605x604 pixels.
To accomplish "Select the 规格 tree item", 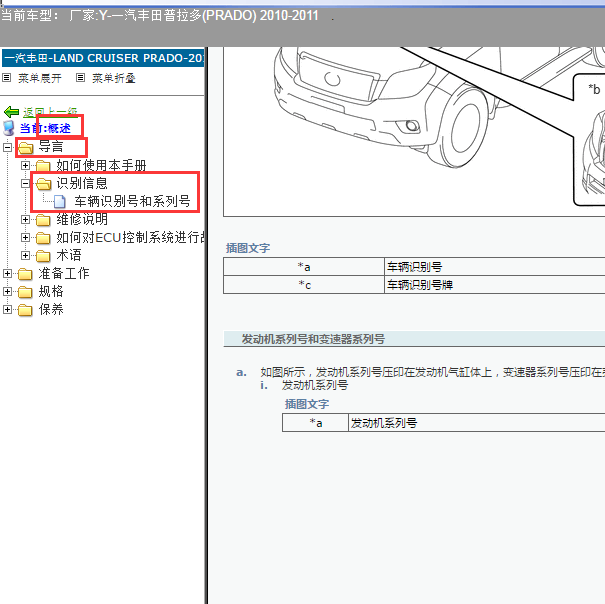I will 51,291.
